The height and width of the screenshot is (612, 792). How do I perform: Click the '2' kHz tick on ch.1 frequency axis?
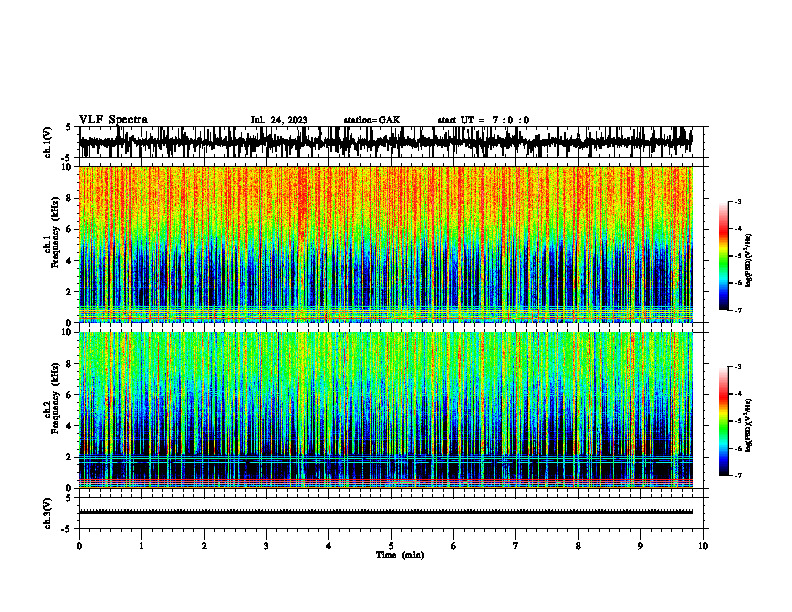70,291
